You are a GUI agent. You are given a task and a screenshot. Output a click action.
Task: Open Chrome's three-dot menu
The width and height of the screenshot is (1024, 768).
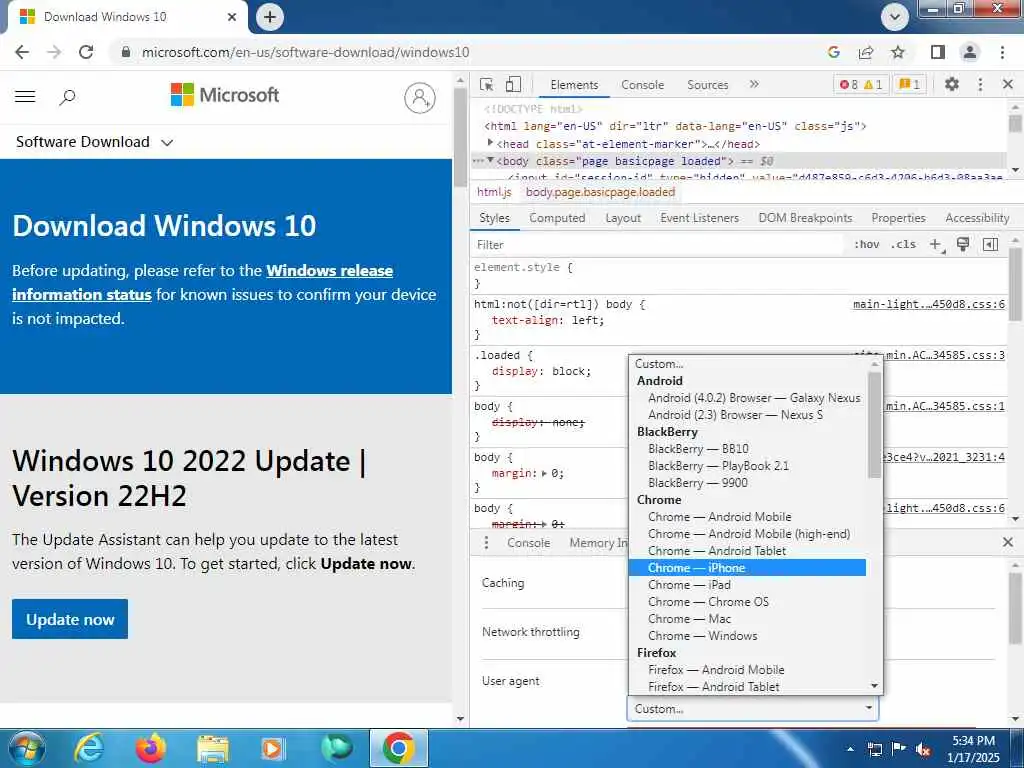[x=1002, y=52]
